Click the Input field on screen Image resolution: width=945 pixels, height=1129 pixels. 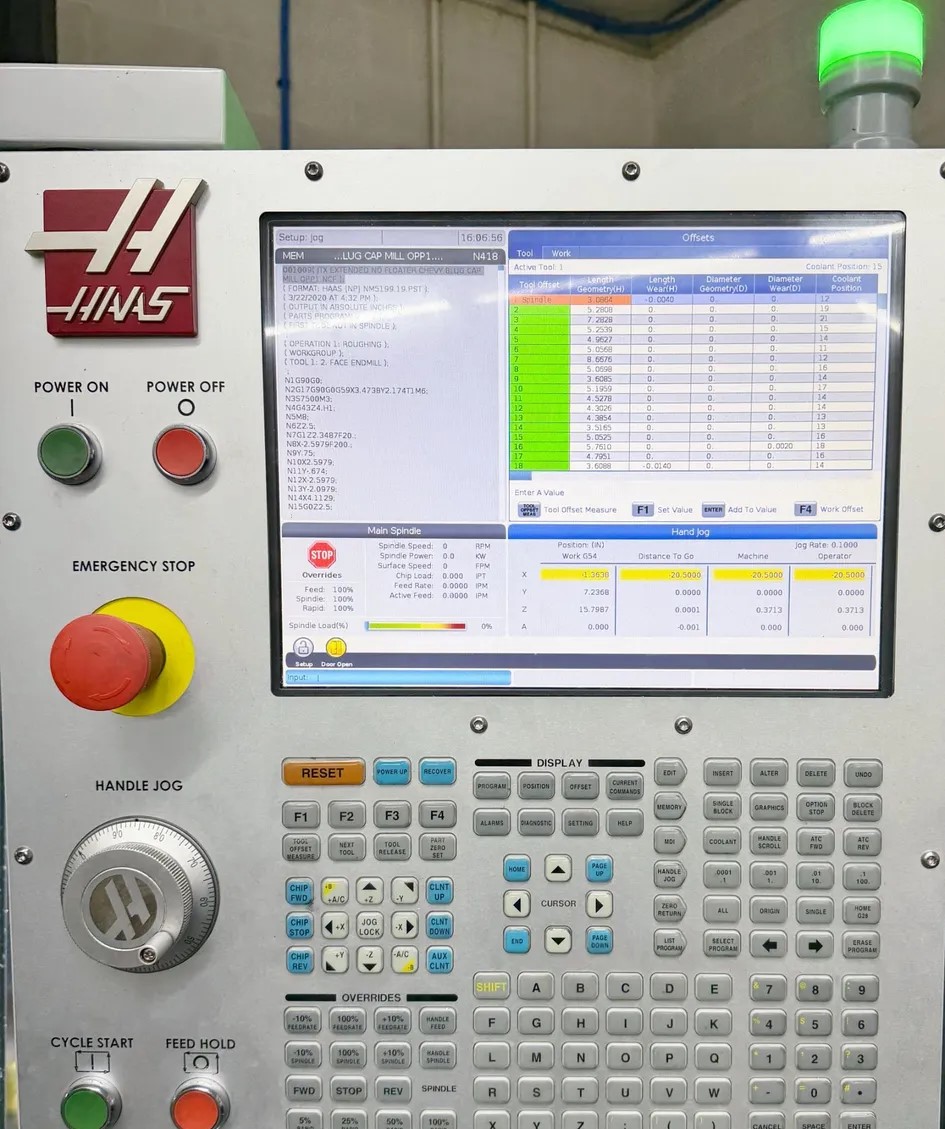pyautogui.click(x=398, y=678)
